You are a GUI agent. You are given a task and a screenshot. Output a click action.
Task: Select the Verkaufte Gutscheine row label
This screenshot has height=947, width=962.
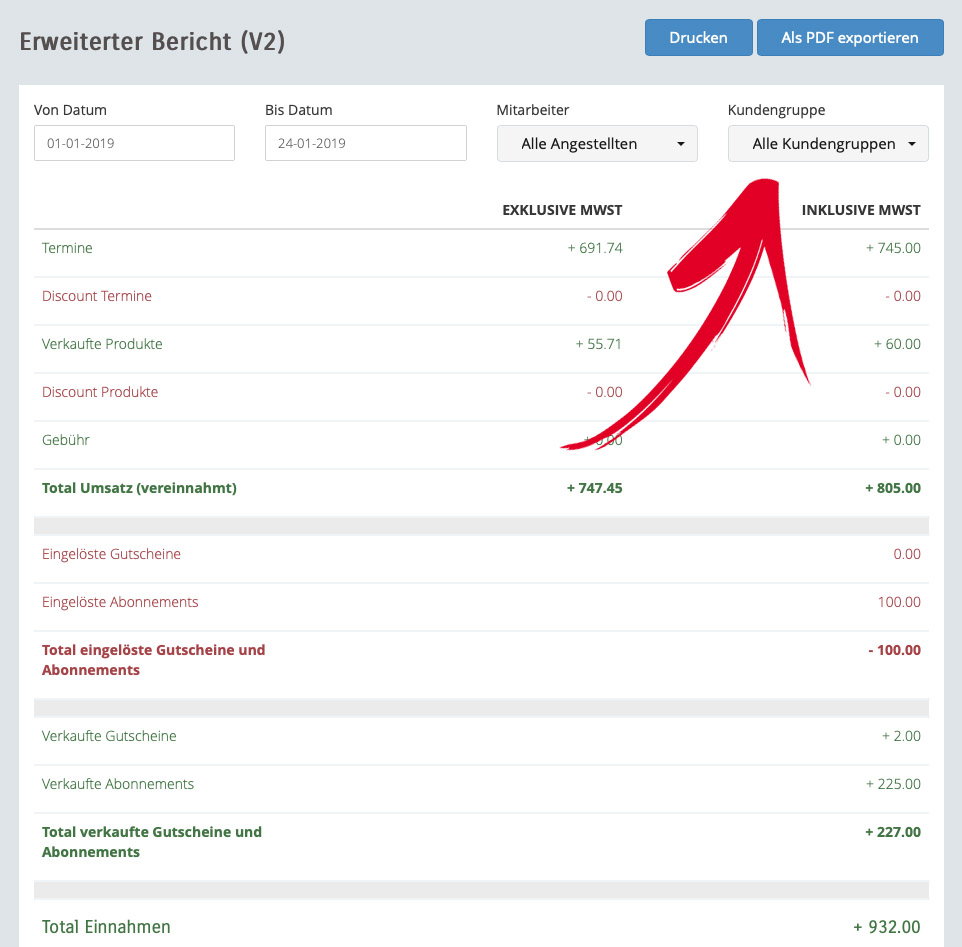(x=109, y=736)
